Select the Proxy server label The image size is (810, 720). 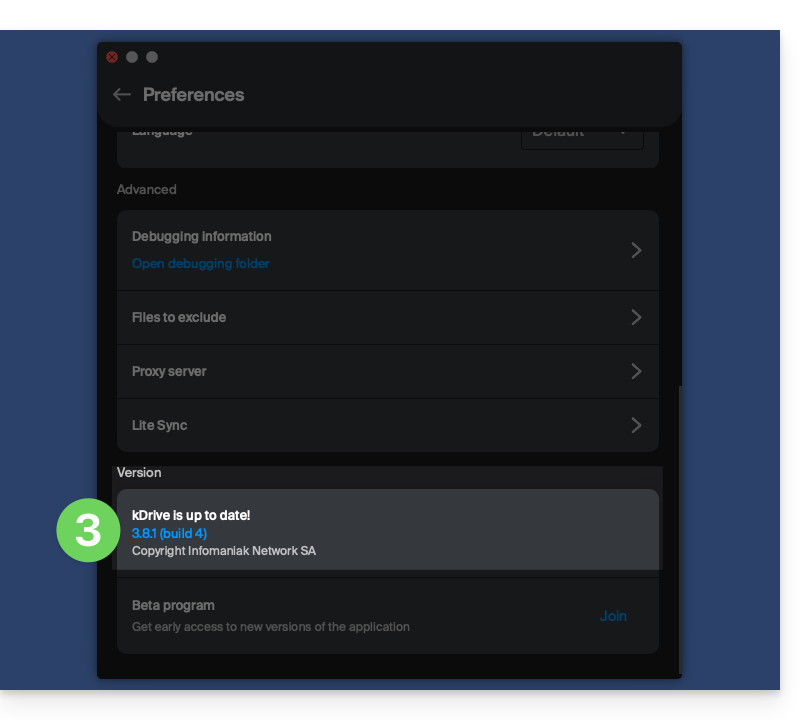point(169,371)
